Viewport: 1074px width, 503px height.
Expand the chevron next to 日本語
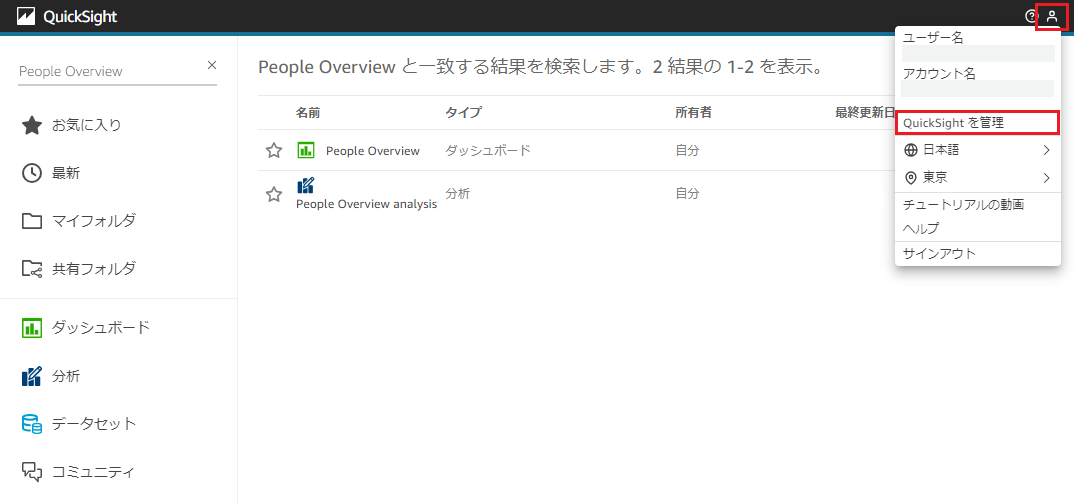1047,149
